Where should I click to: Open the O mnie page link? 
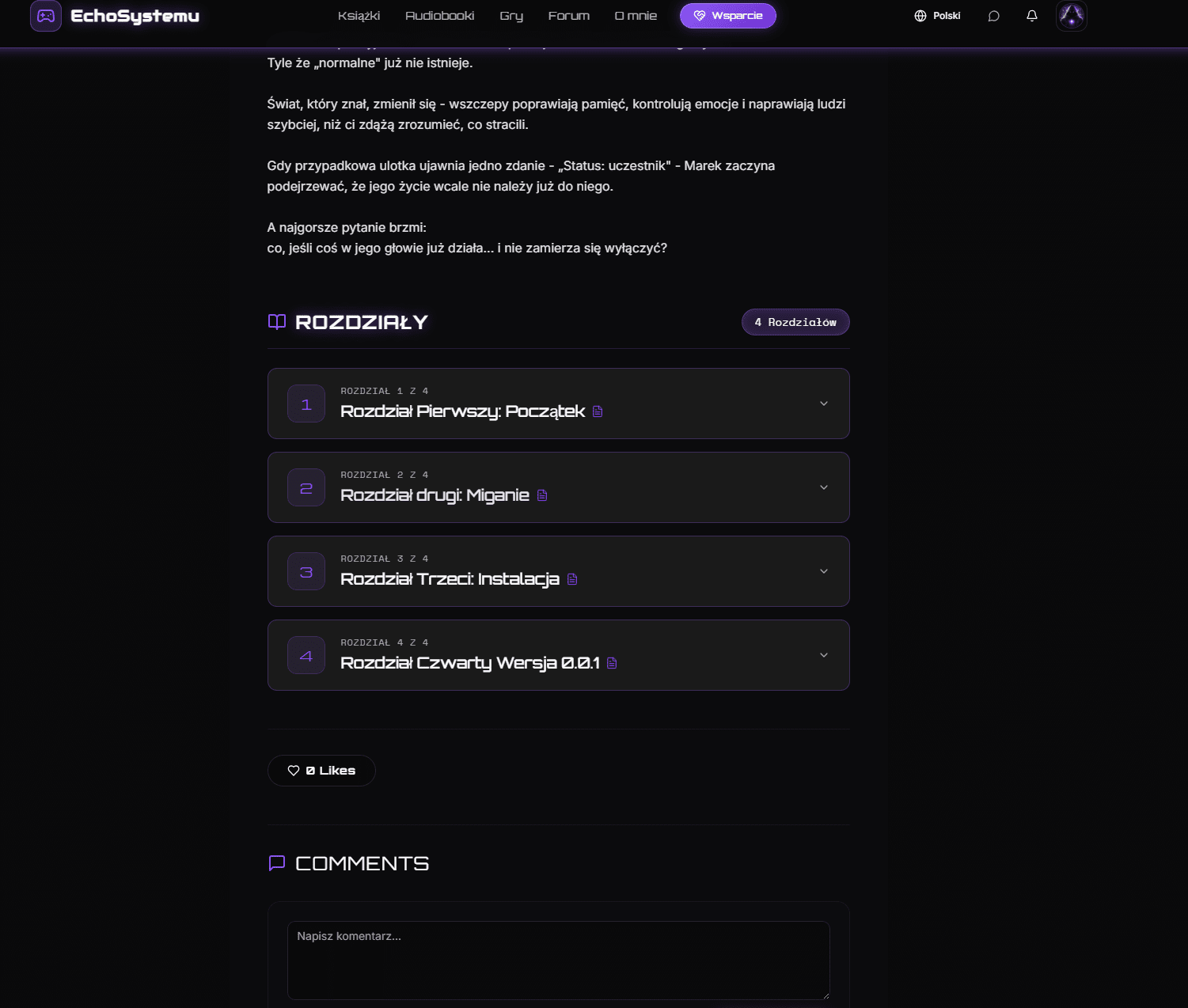click(x=636, y=16)
